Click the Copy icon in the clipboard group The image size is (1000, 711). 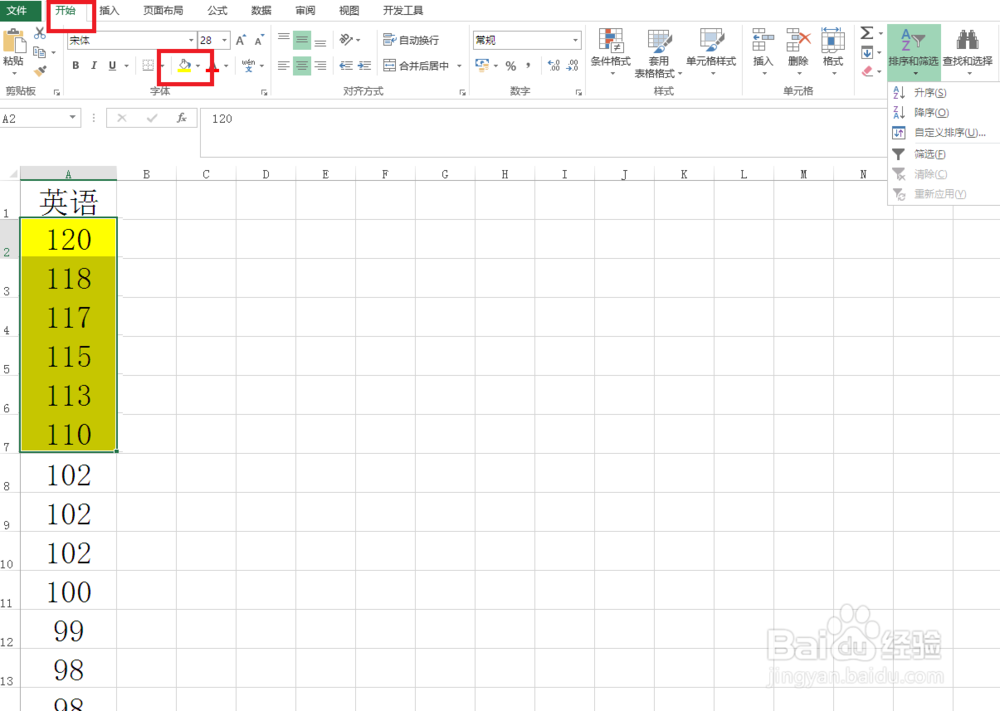pos(40,52)
